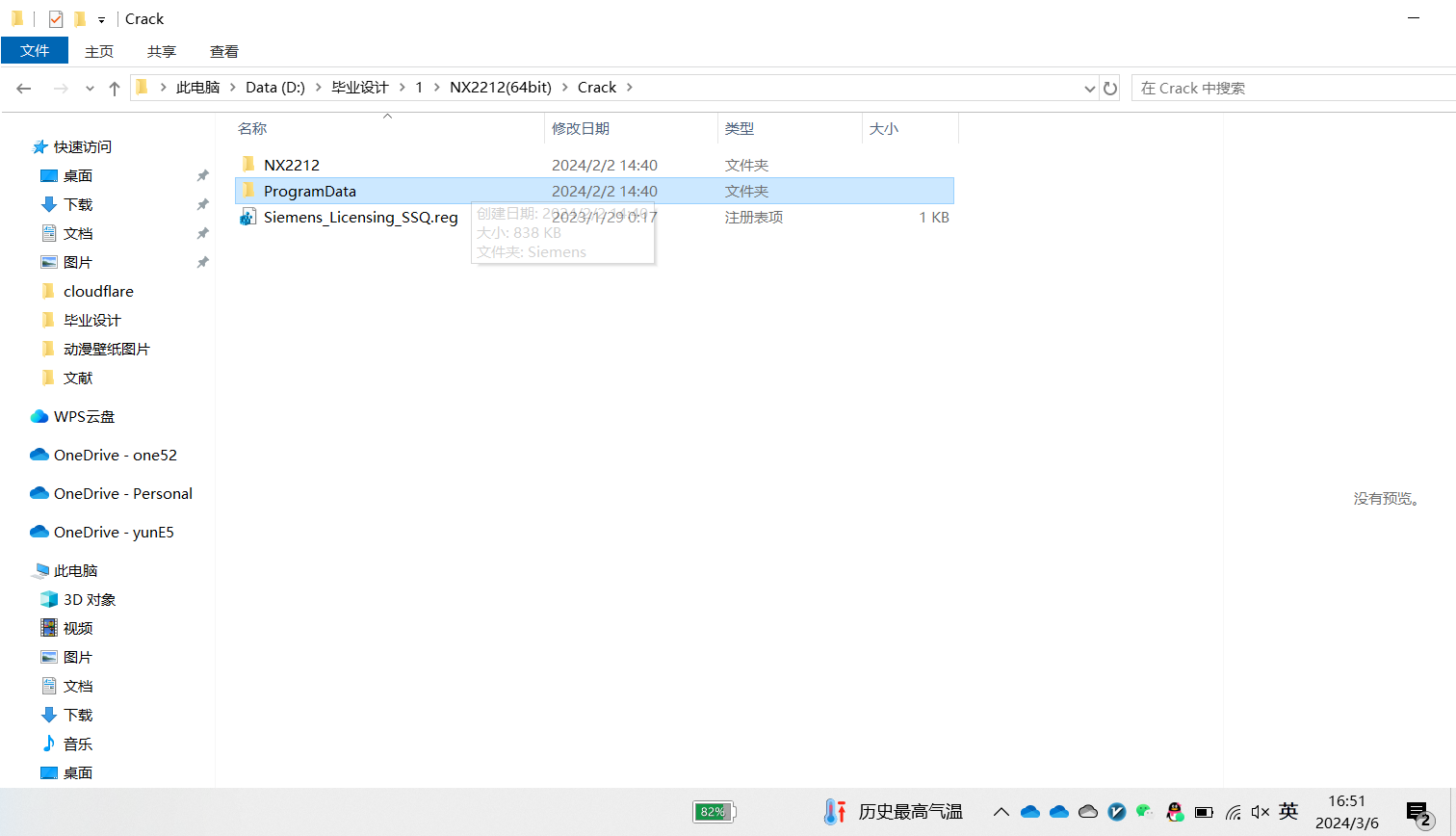This screenshot has width=1456, height=836.
Task: Unpin 桌面 from quick access
Action: pyautogui.click(x=202, y=176)
